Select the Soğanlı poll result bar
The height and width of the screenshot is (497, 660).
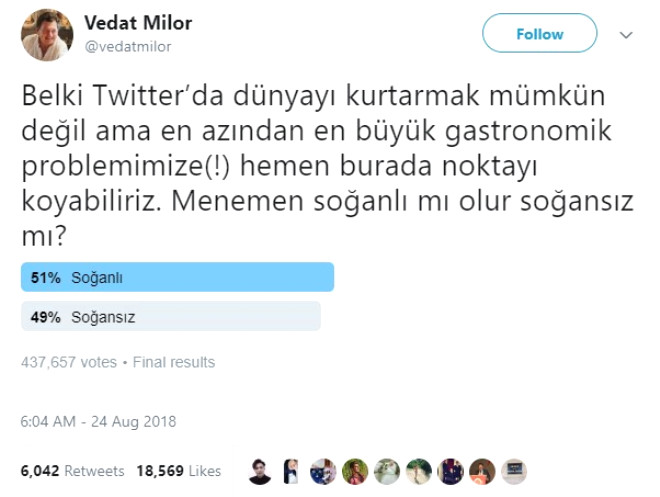click(x=177, y=277)
